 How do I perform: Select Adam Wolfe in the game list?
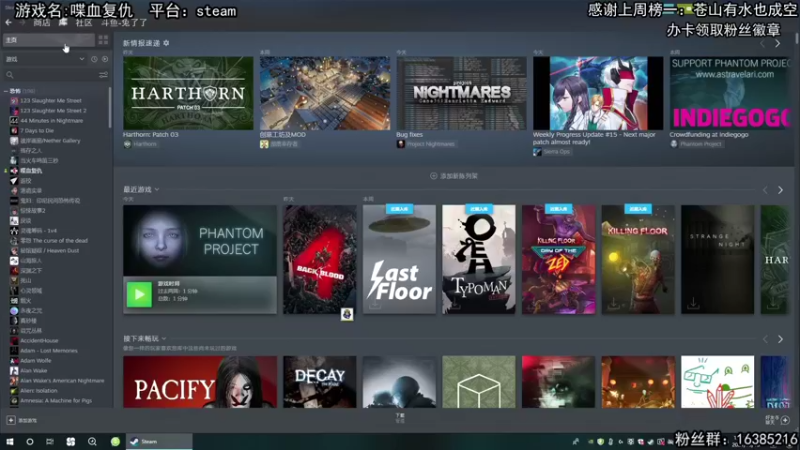[x=35, y=360]
